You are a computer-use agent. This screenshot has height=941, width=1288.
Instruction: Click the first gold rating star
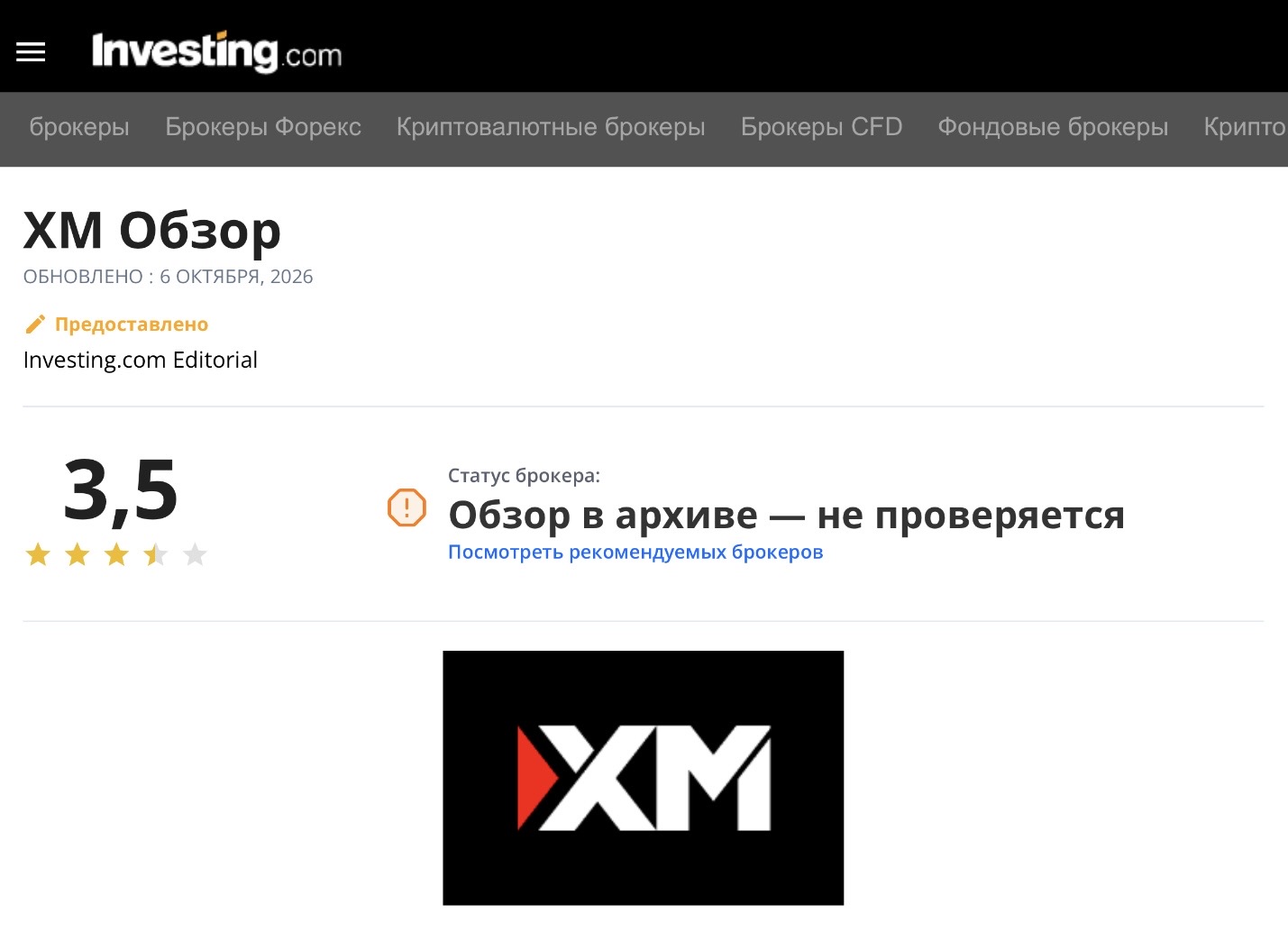(x=38, y=554)
